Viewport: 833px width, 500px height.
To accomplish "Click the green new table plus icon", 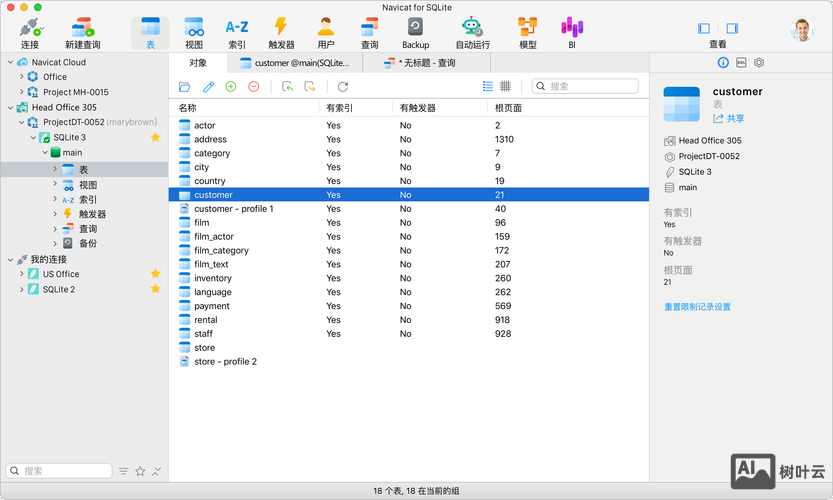I will pos(231,87).
